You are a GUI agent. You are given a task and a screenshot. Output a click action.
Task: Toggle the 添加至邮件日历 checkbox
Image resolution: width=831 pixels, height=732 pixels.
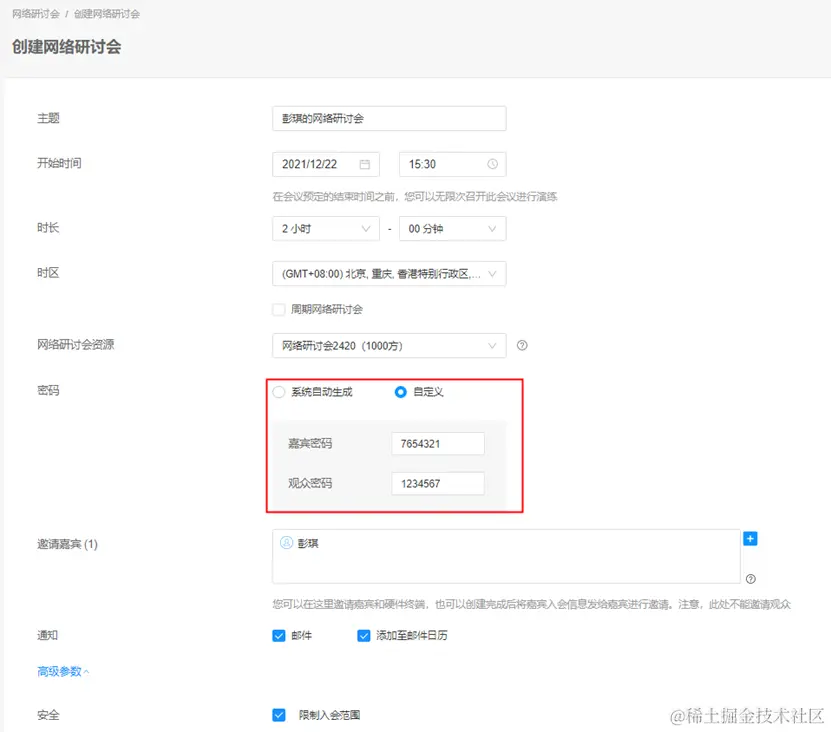click(364, 636)
